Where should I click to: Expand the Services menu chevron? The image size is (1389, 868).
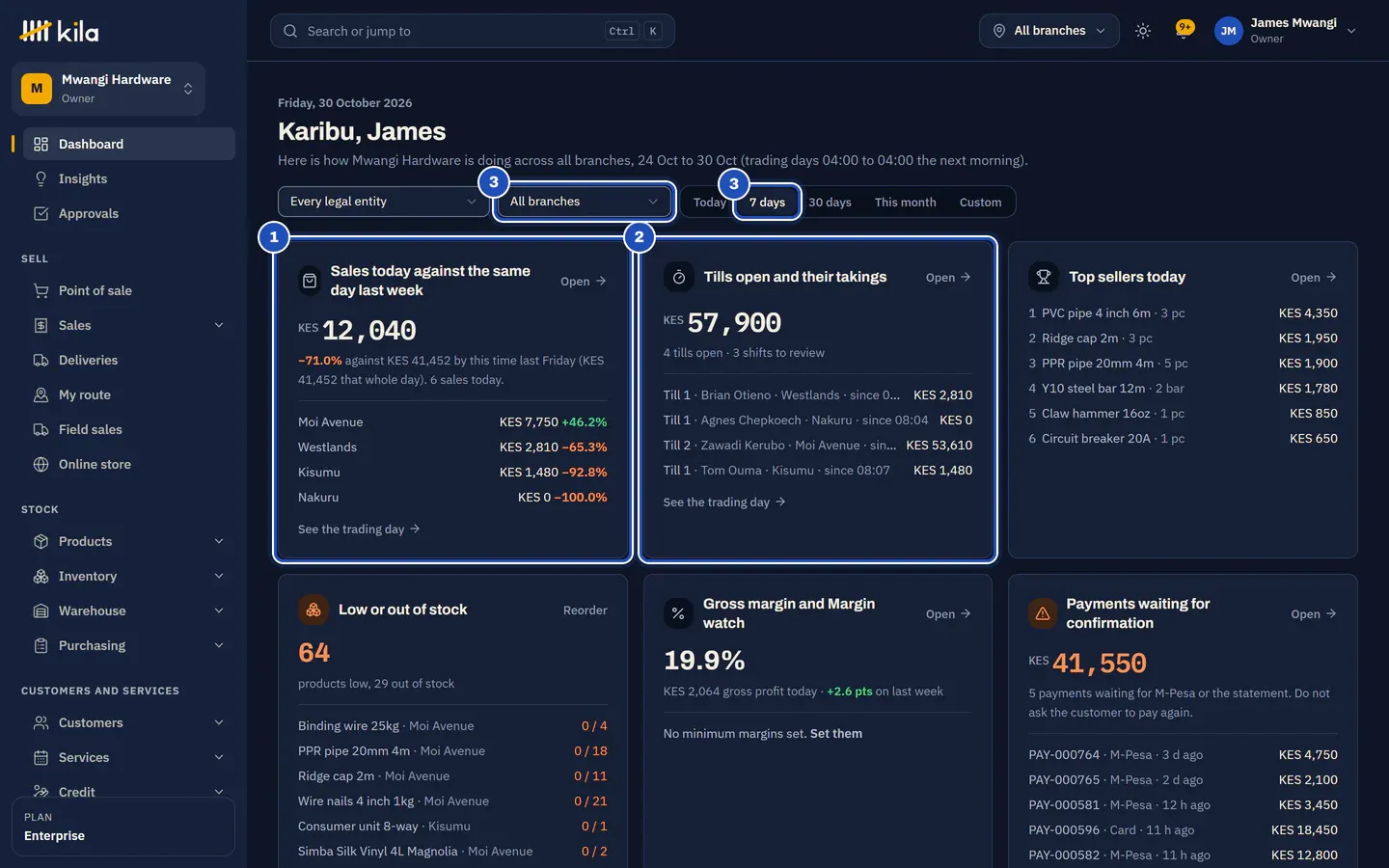click(x=219, y=757)
